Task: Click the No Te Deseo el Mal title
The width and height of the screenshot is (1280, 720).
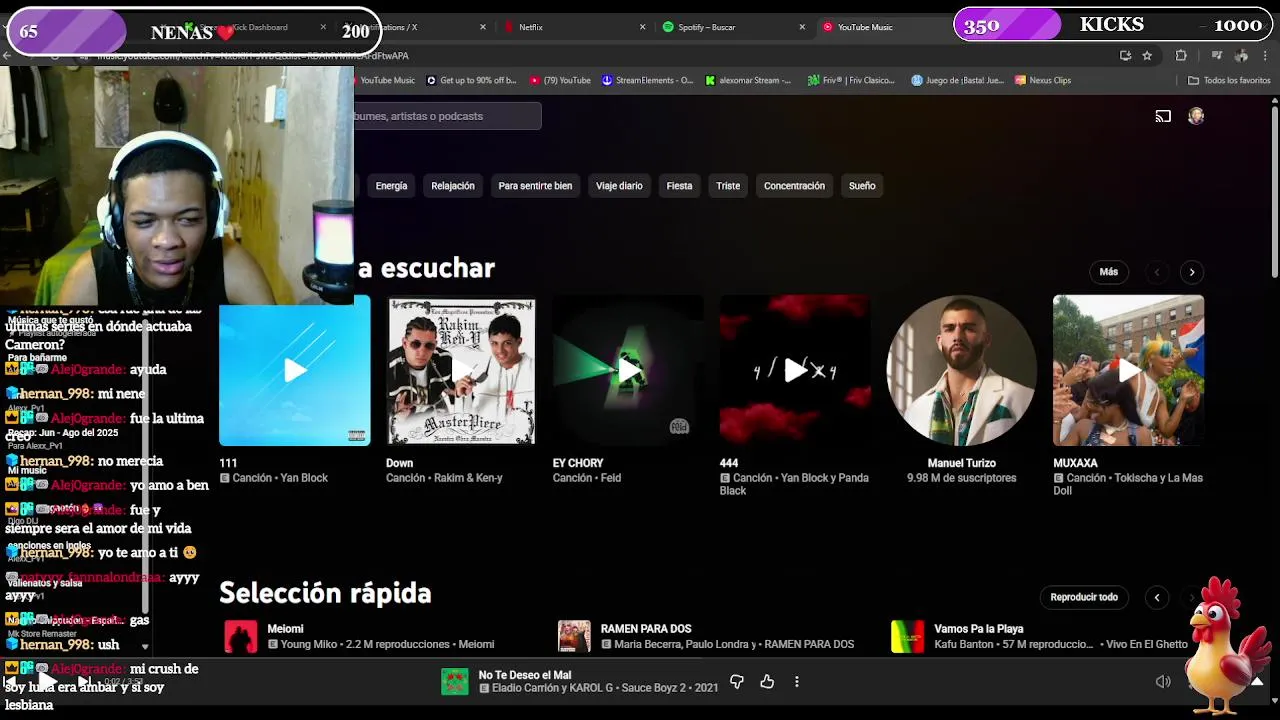Action: coord(525,675)
